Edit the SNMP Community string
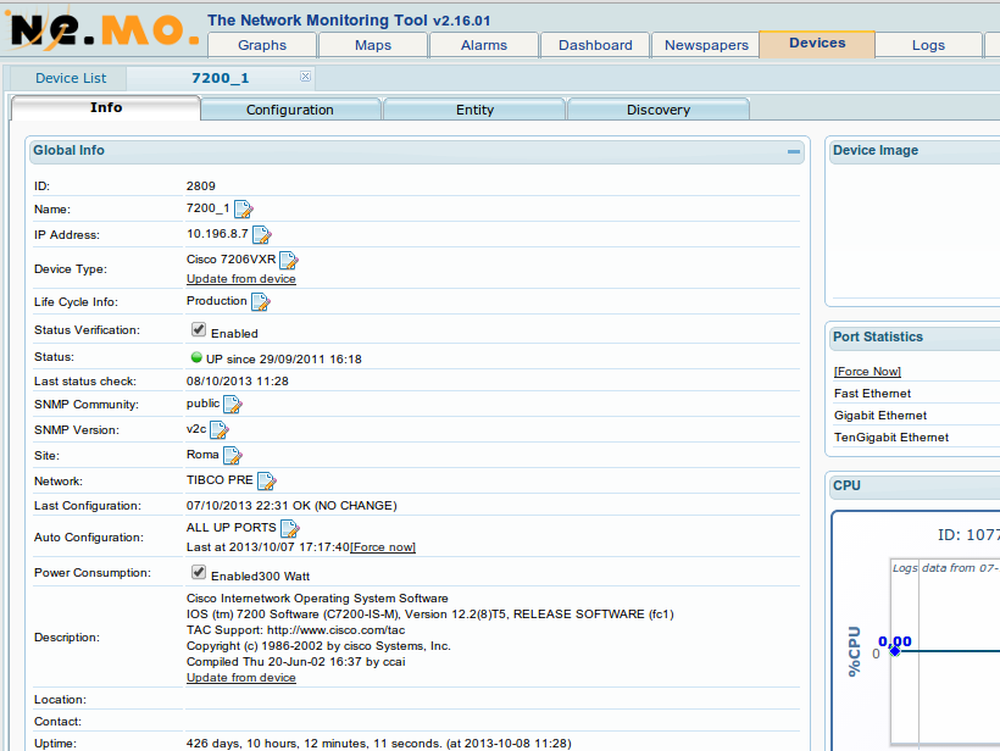The height and width of the screenshot is (751, 1000). (x=232, y=404)
